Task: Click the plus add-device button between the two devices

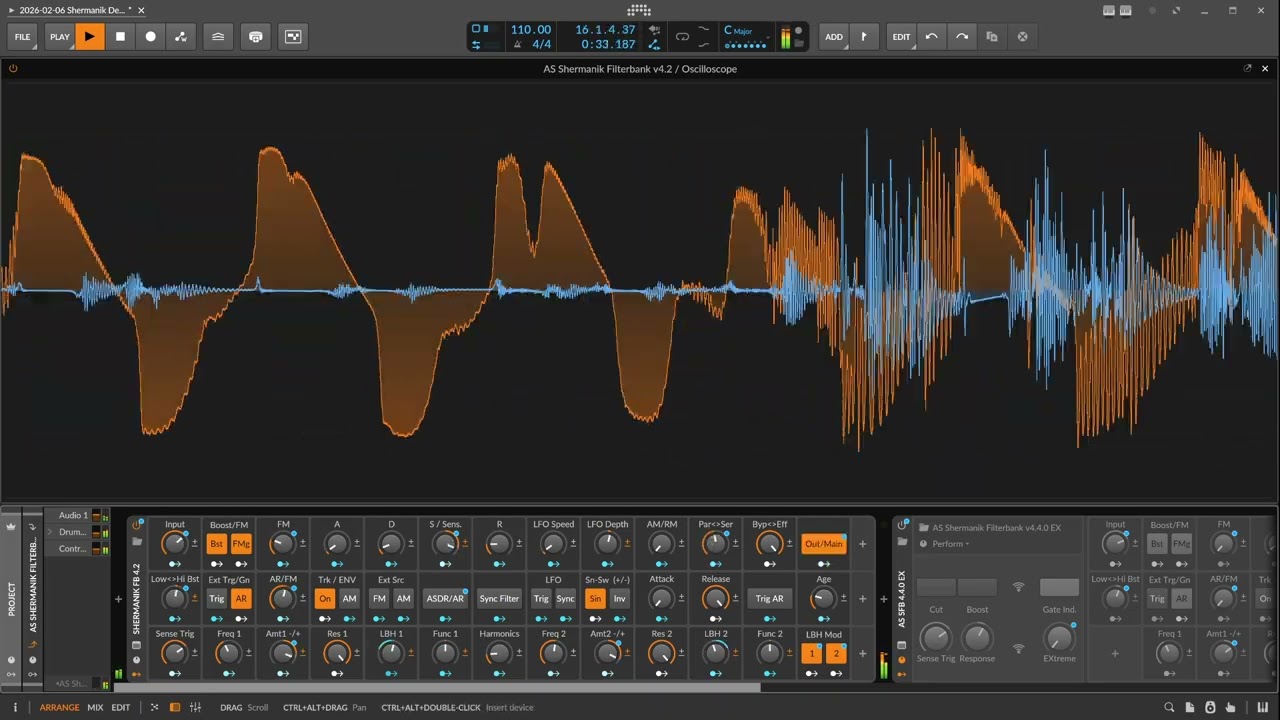Action: coord(884,600)
